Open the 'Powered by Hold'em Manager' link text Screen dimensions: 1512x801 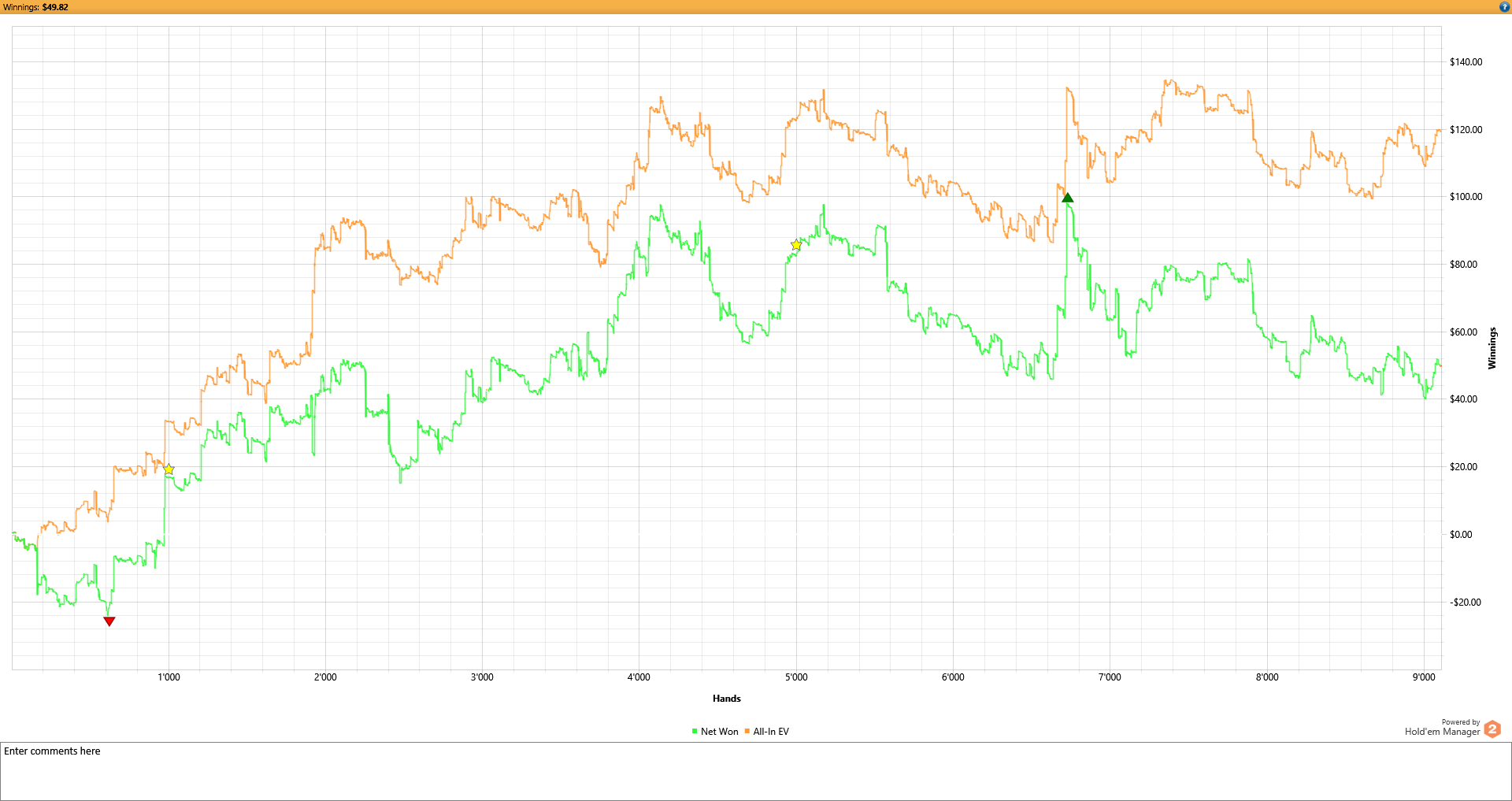(1442, 729)
